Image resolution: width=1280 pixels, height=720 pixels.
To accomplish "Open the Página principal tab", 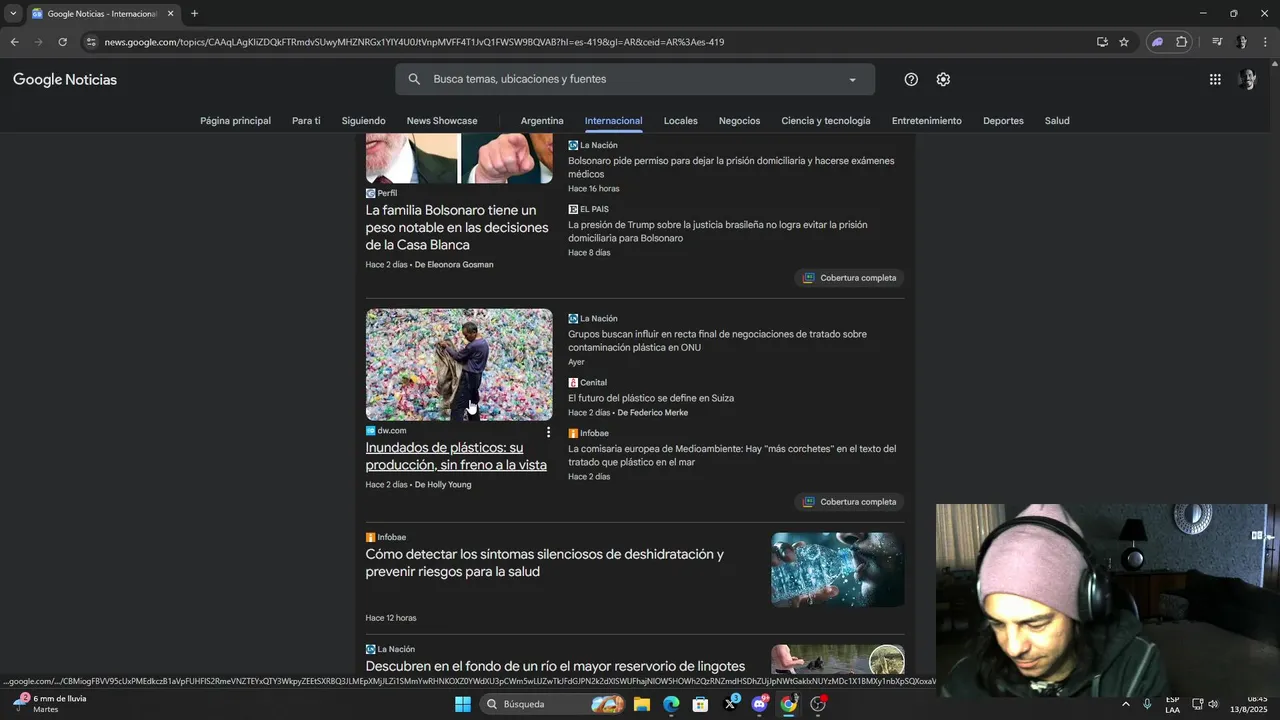I will click(x=235, y=121).
